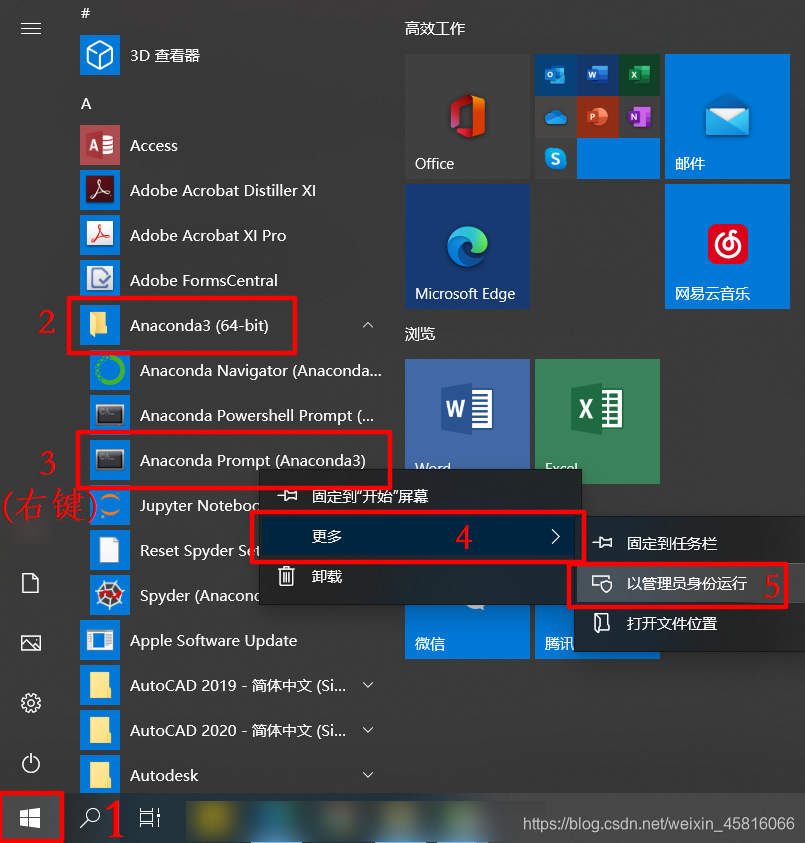Screen dimensions: 805x843
Task: Click the 高效工作 group header
Action: point(434,28)
